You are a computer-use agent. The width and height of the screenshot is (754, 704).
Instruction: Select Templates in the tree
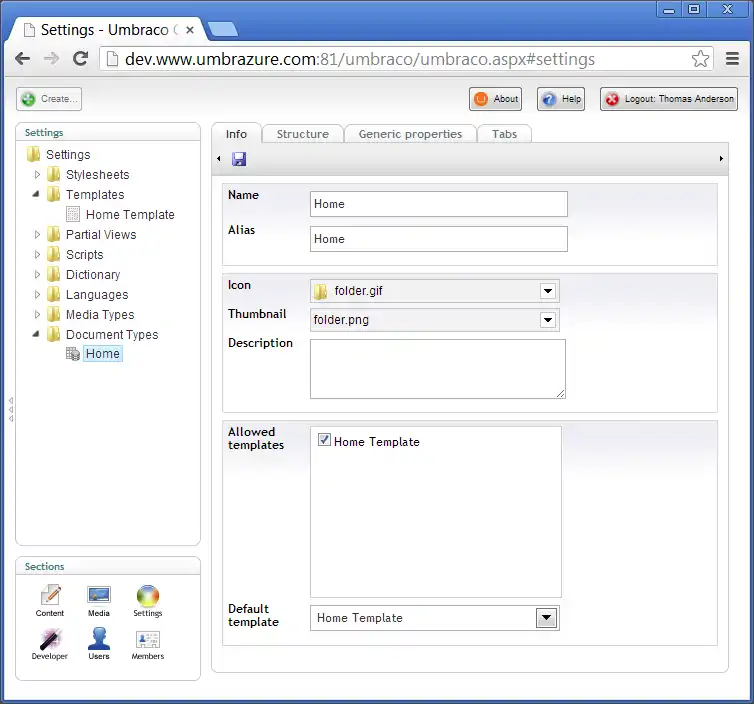click(x=95, y=195)
